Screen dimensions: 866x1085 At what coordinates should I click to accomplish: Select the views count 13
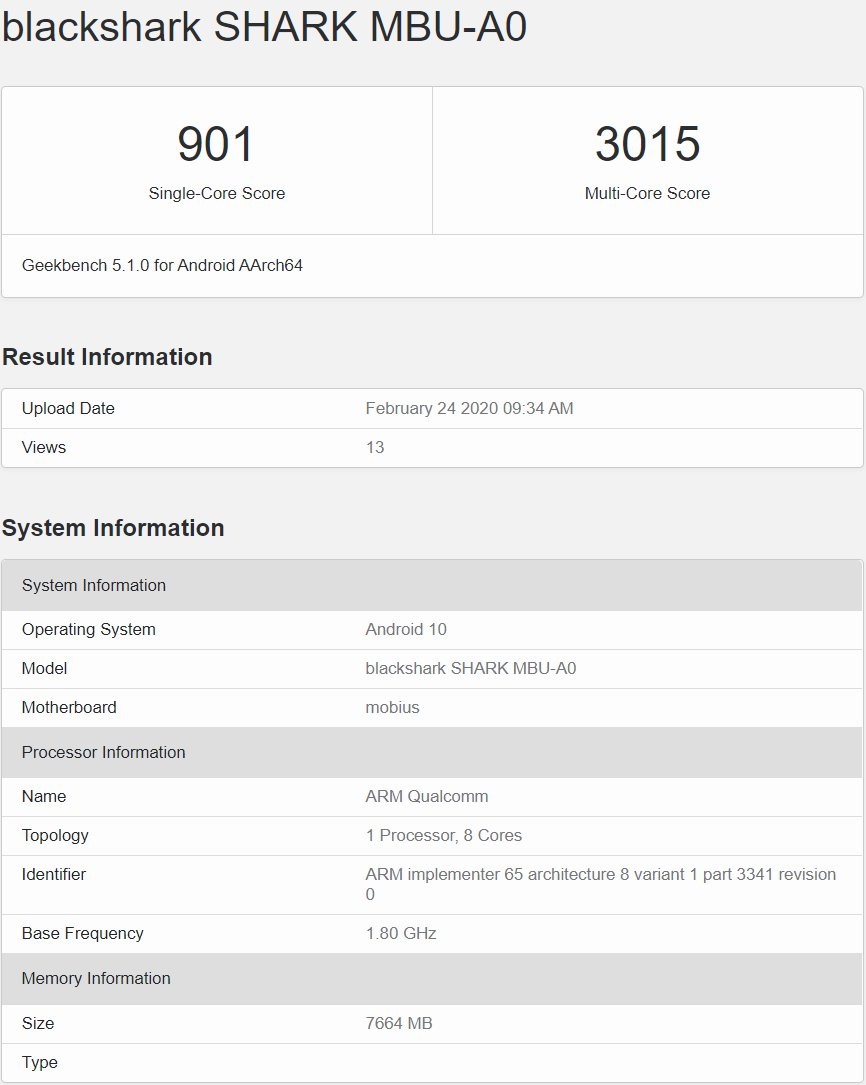375,447
